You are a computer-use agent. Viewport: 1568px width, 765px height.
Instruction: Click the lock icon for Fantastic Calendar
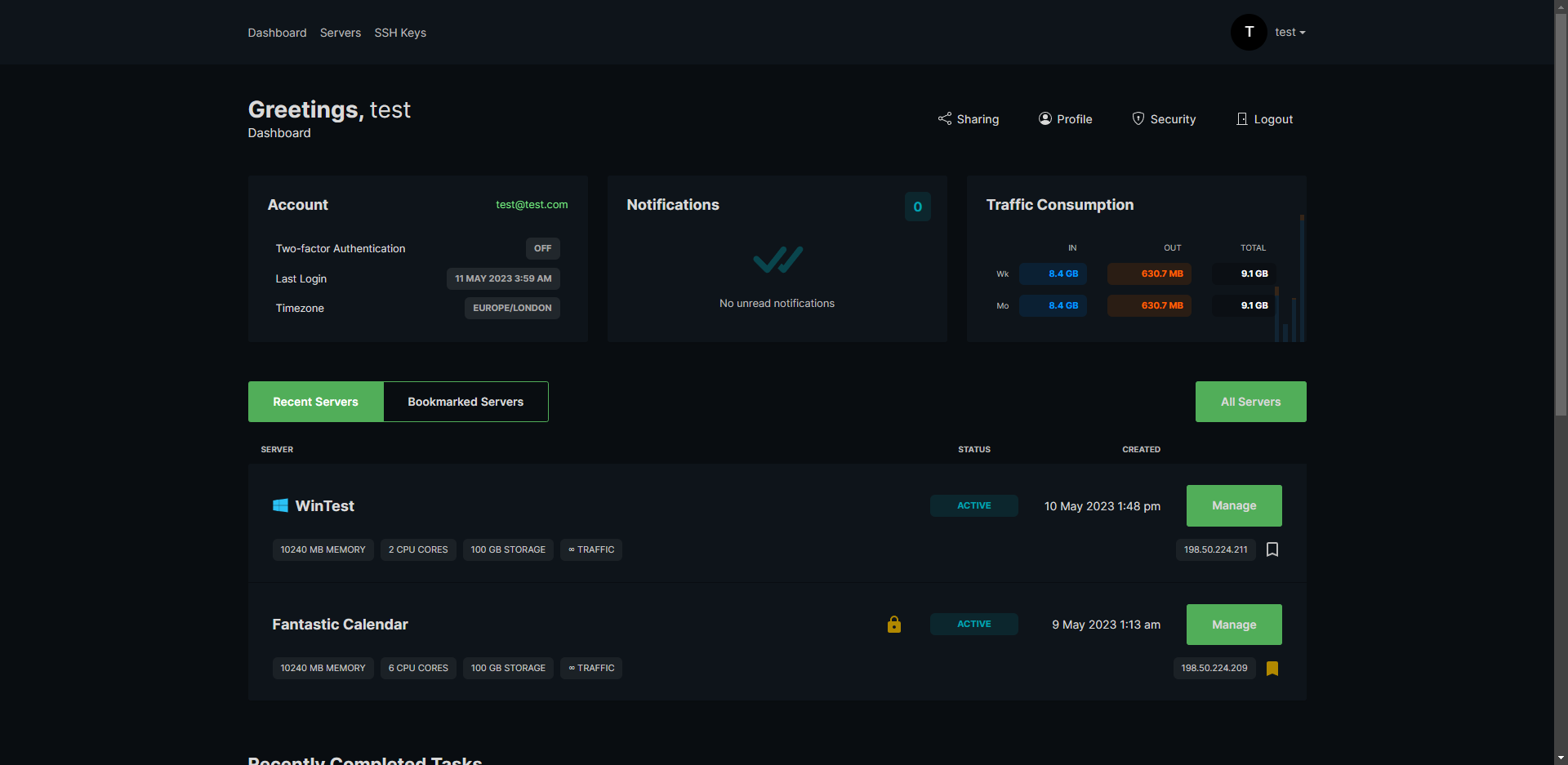[893, 624]
